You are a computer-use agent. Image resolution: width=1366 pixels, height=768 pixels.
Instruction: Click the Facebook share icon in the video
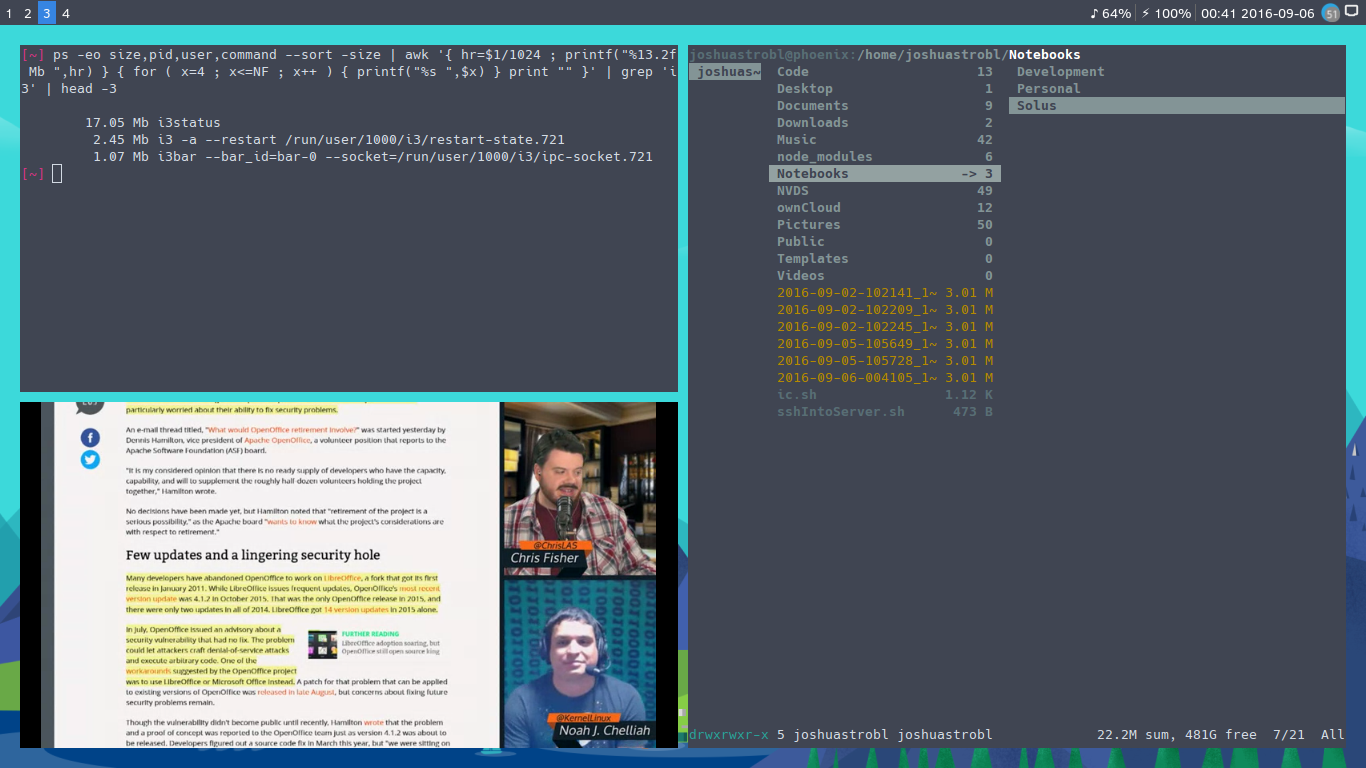point(90,438)
